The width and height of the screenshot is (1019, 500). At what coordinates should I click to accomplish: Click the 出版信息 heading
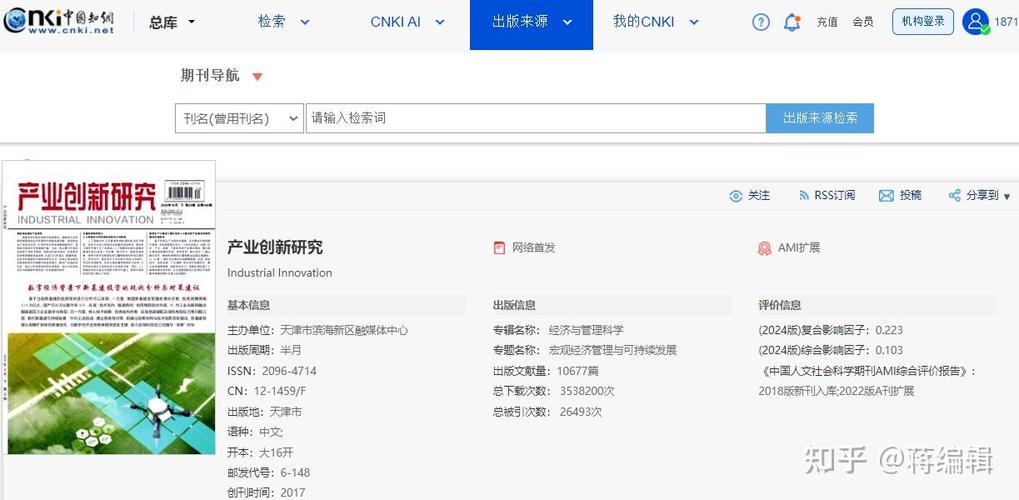[x=514, y=306]
